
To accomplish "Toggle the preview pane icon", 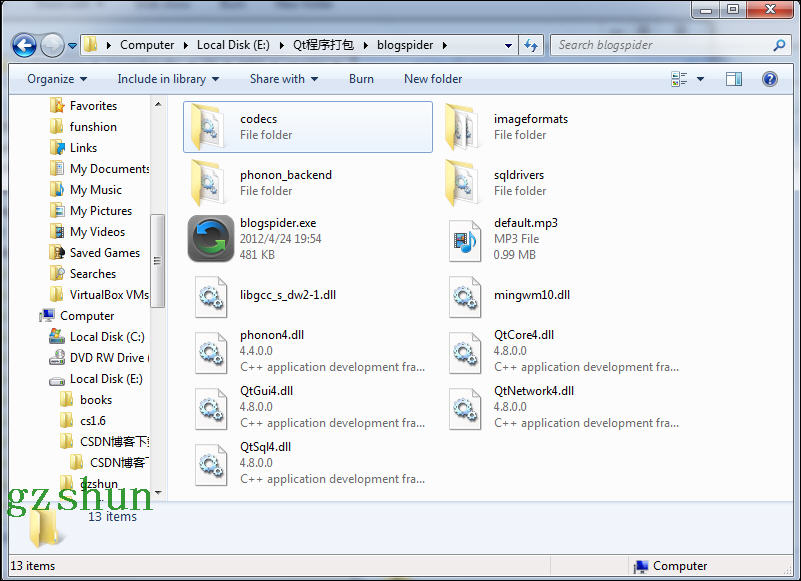I will (x=733, y=79).
